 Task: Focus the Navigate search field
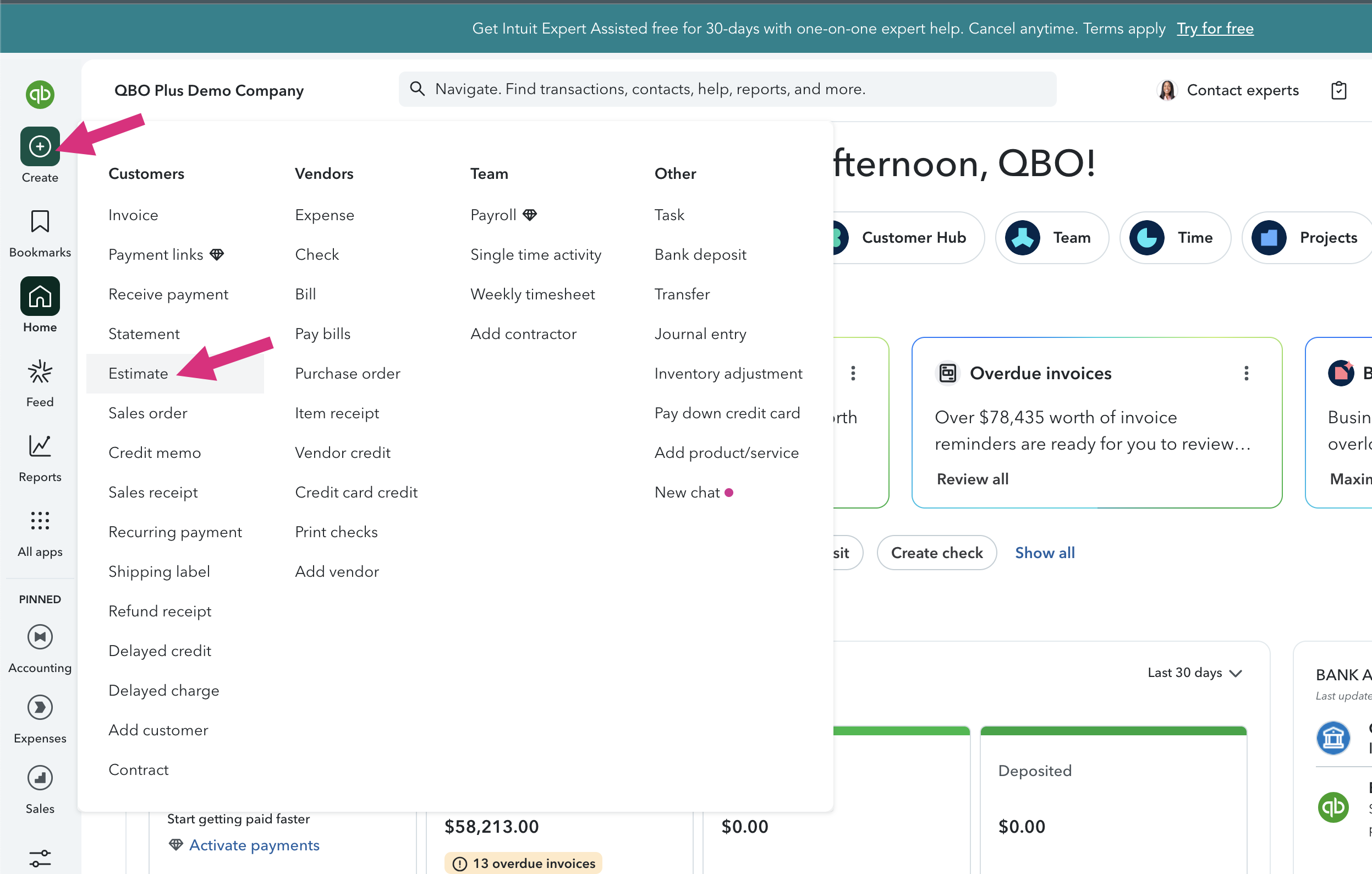(x=728, y=89)
